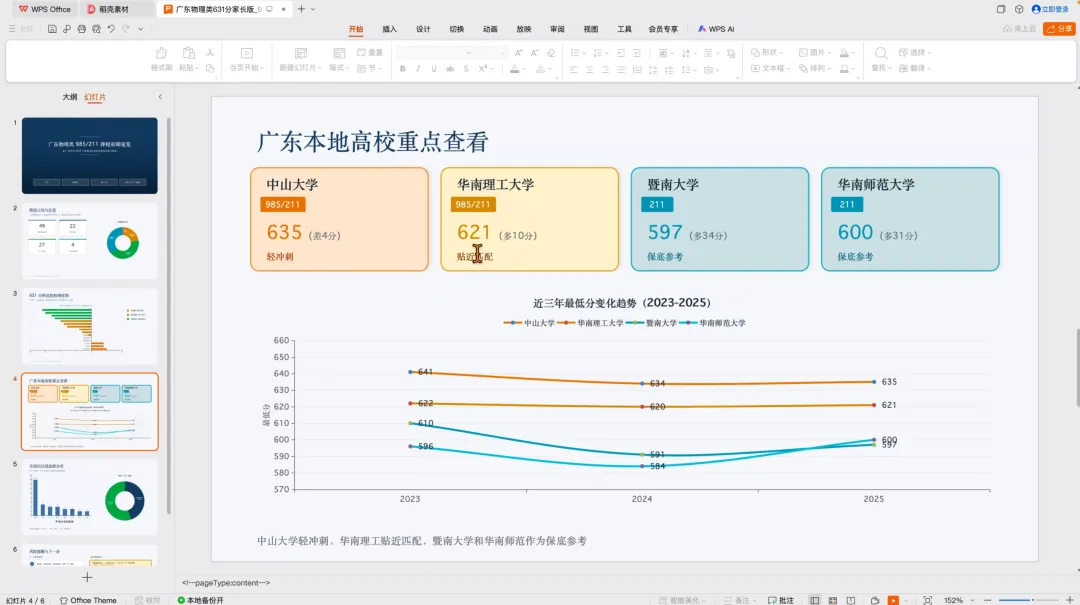Click the Smart Beautify (智能美化) button
Image resolution: width=1080 pixels, height=605 pixels.
(683, 600)
